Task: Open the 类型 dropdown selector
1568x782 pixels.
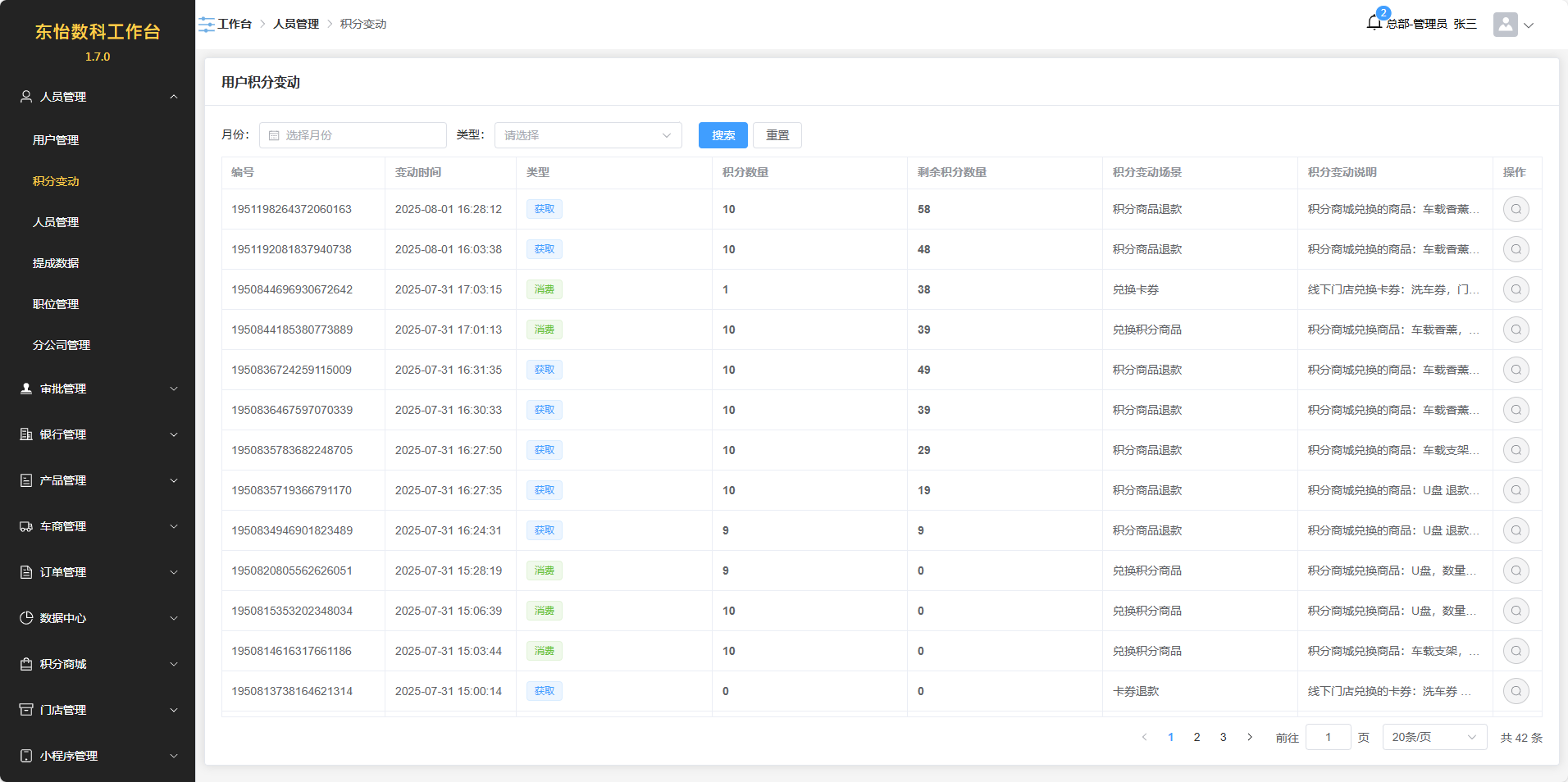Action: click(x=587, y=135)
